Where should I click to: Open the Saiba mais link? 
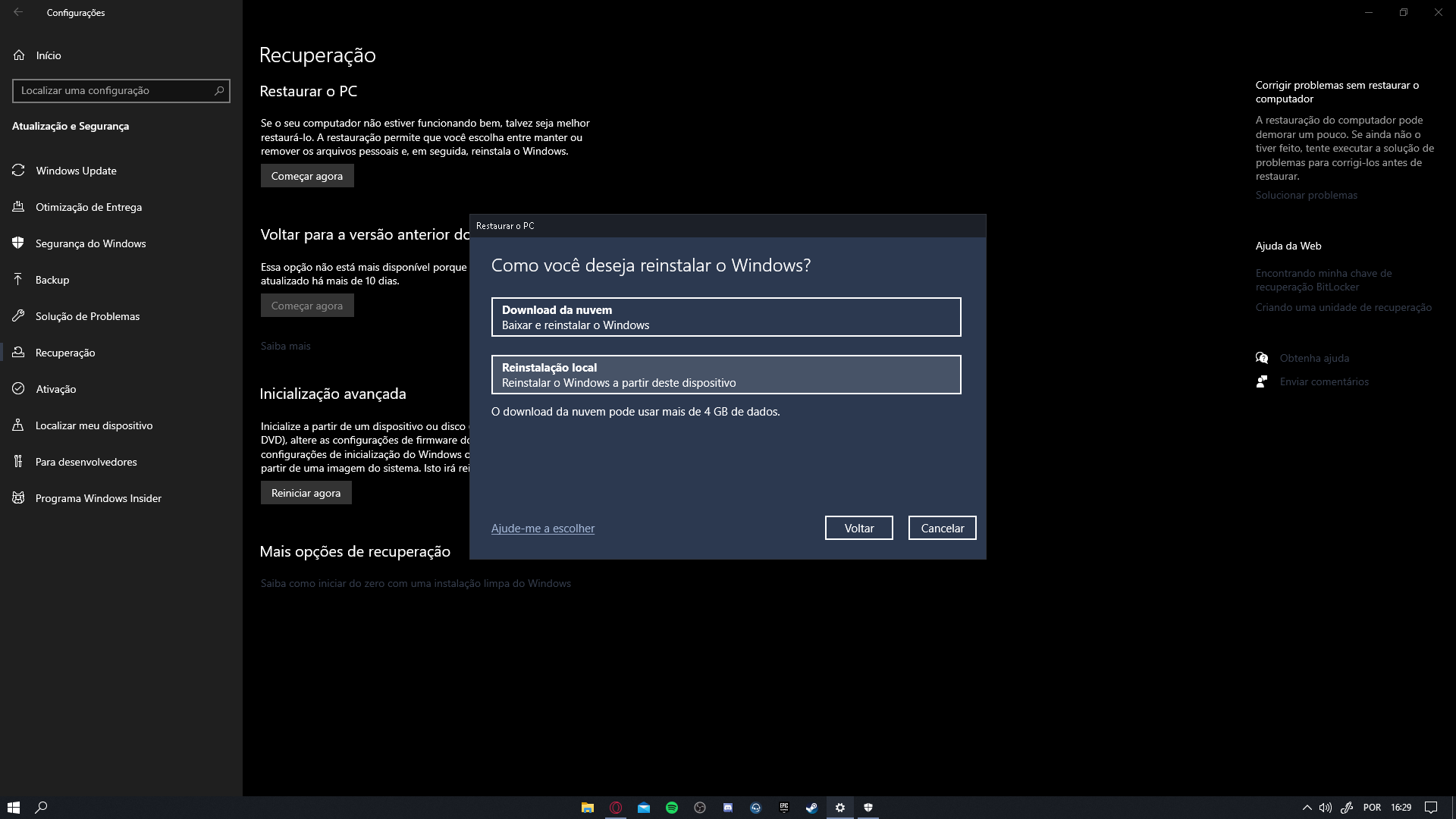point(286,346)
